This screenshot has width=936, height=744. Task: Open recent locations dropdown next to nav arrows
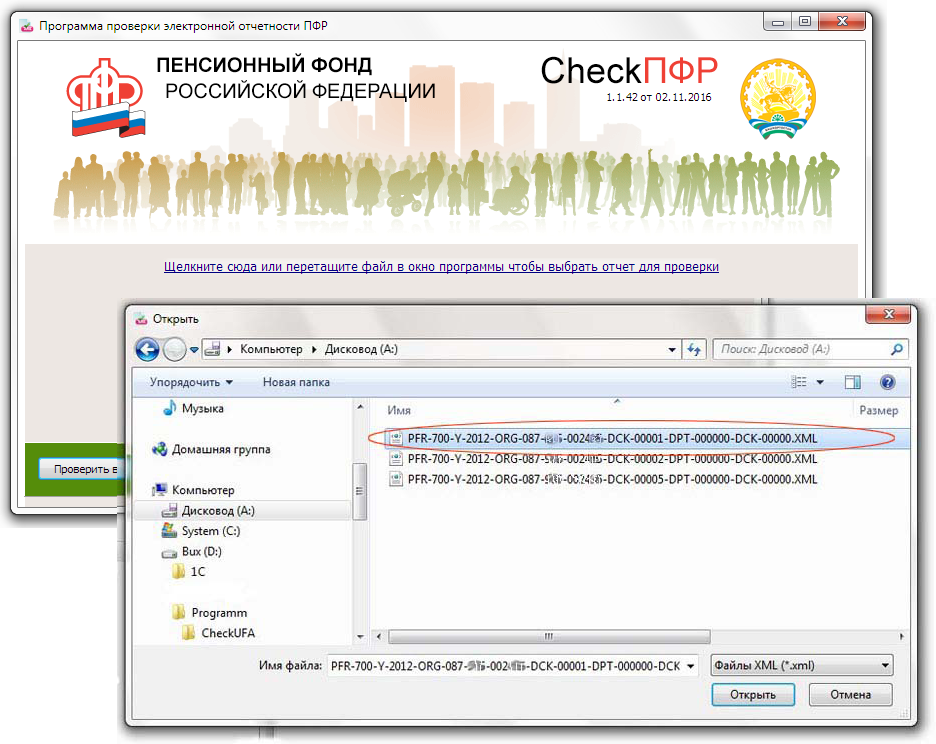[194, 350]
